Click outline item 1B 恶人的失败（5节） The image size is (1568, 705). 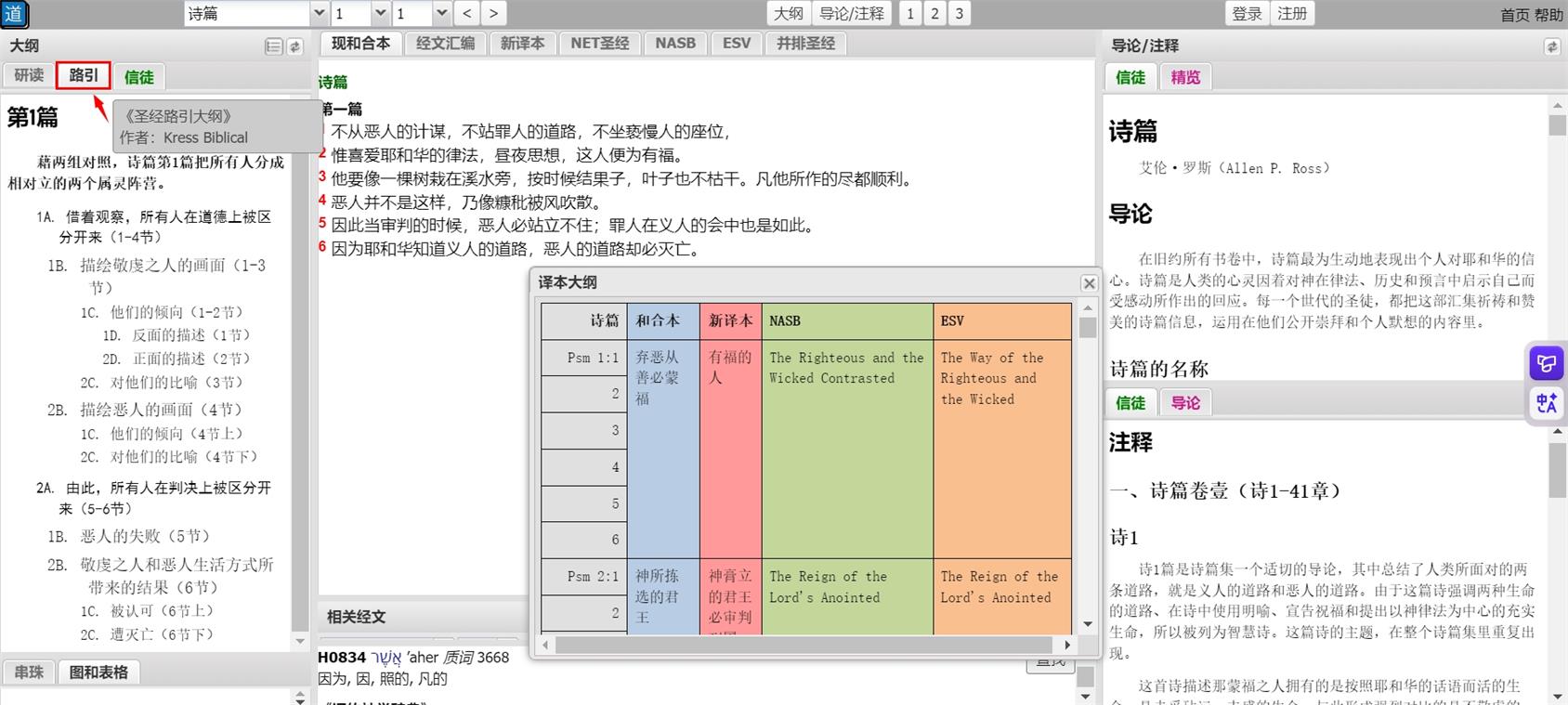[x=128, y=536]
